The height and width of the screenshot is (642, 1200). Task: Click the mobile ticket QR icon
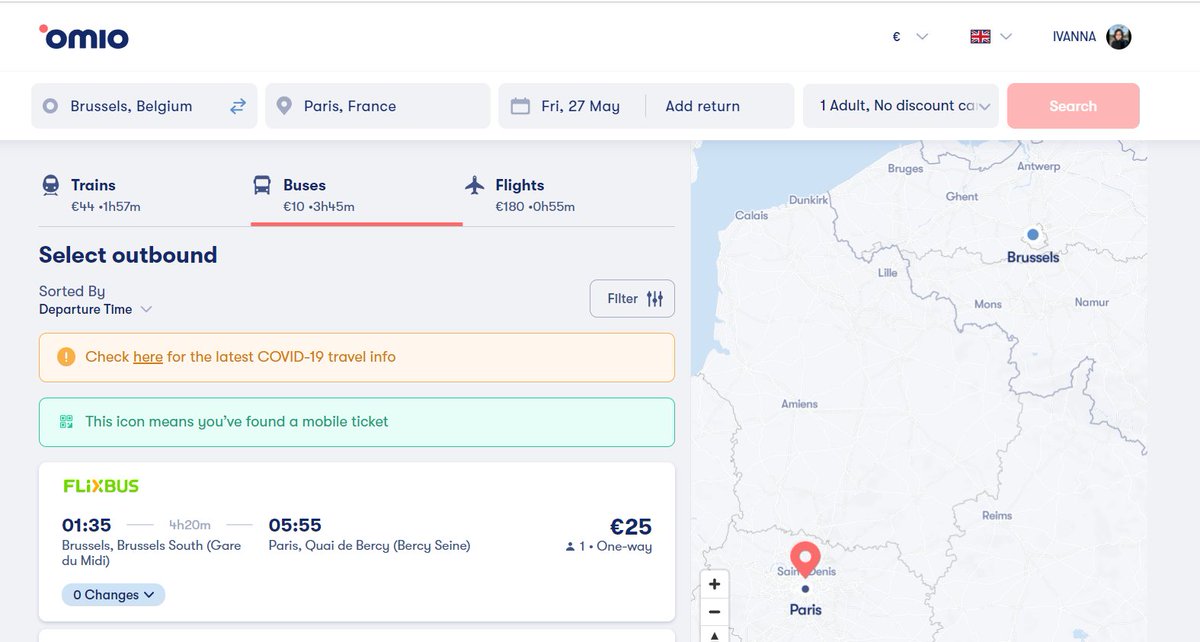pos(67,422)
